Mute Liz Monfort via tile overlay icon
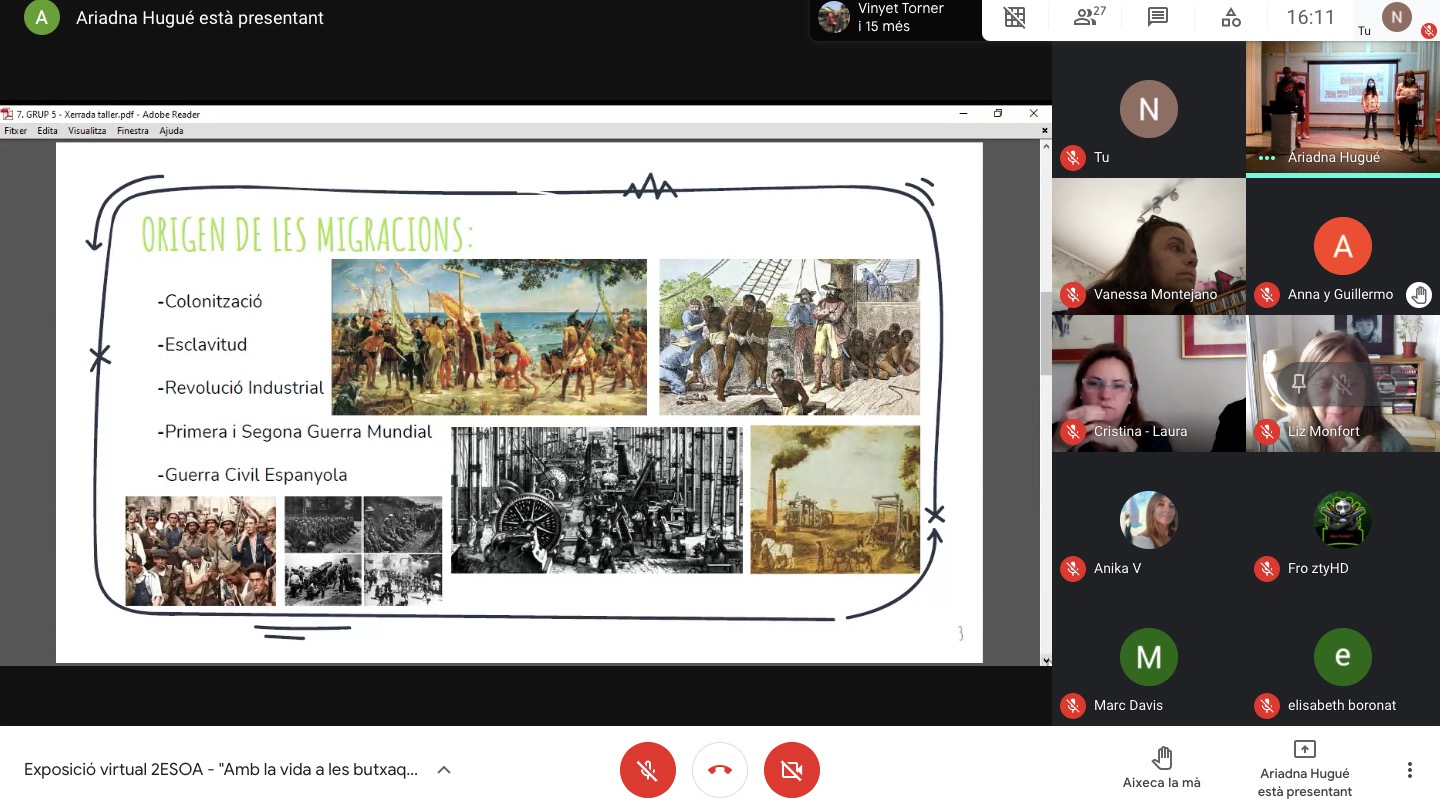1440x801 pixels. pos(1343,383)
